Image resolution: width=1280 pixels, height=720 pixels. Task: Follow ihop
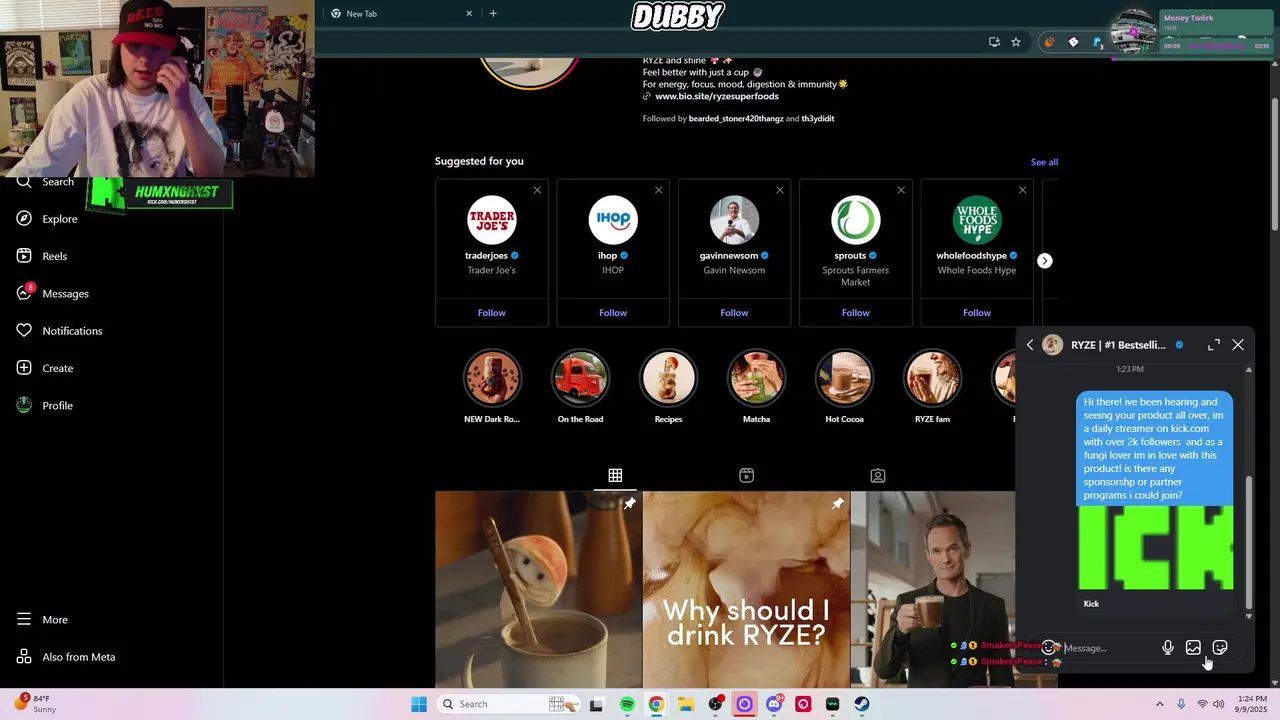click(613, 313)
